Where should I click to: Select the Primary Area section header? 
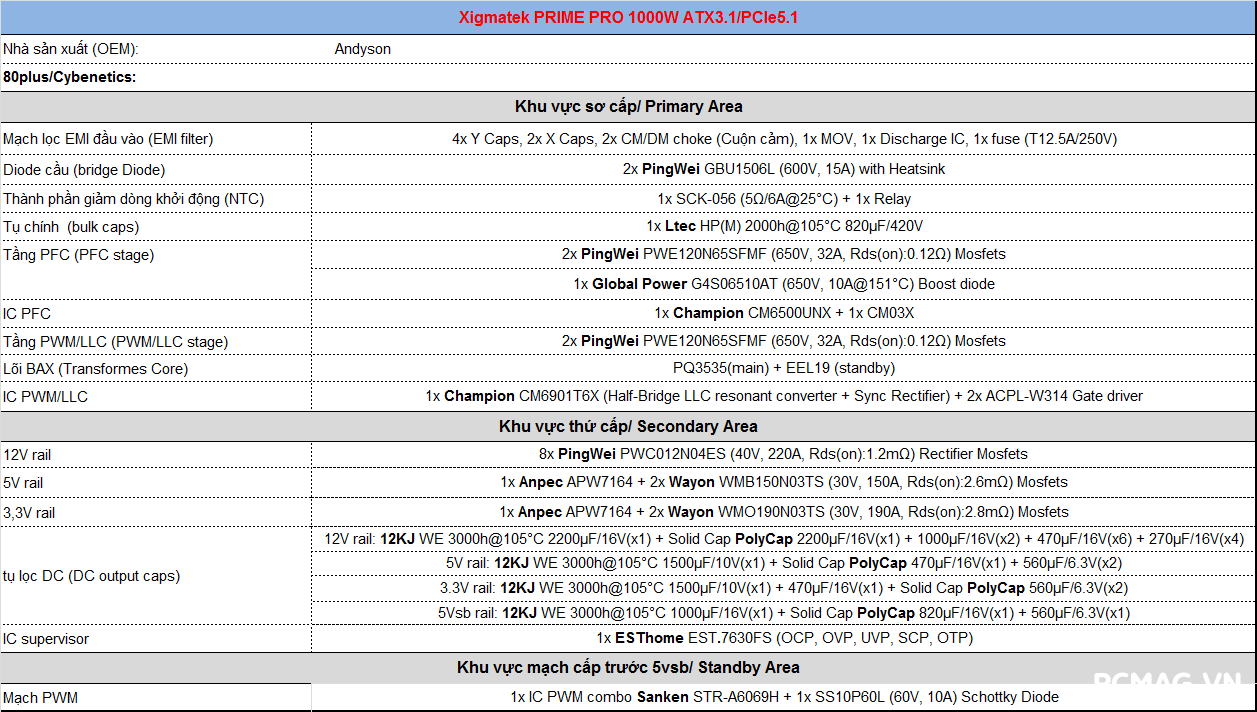628,106
